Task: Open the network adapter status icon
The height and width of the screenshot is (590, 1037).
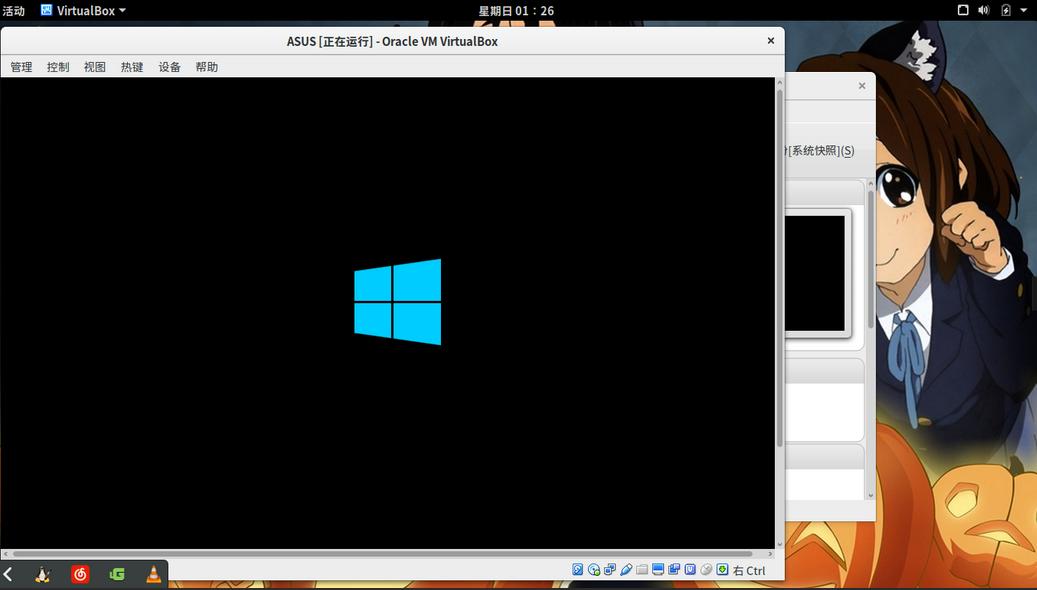Action: click(x=610, y=569)
